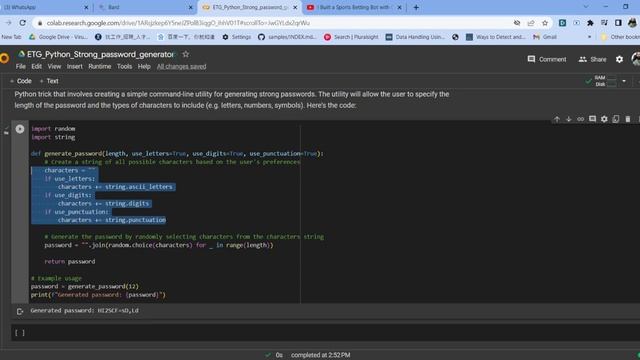Click the All changes saved link

(182, 67)
